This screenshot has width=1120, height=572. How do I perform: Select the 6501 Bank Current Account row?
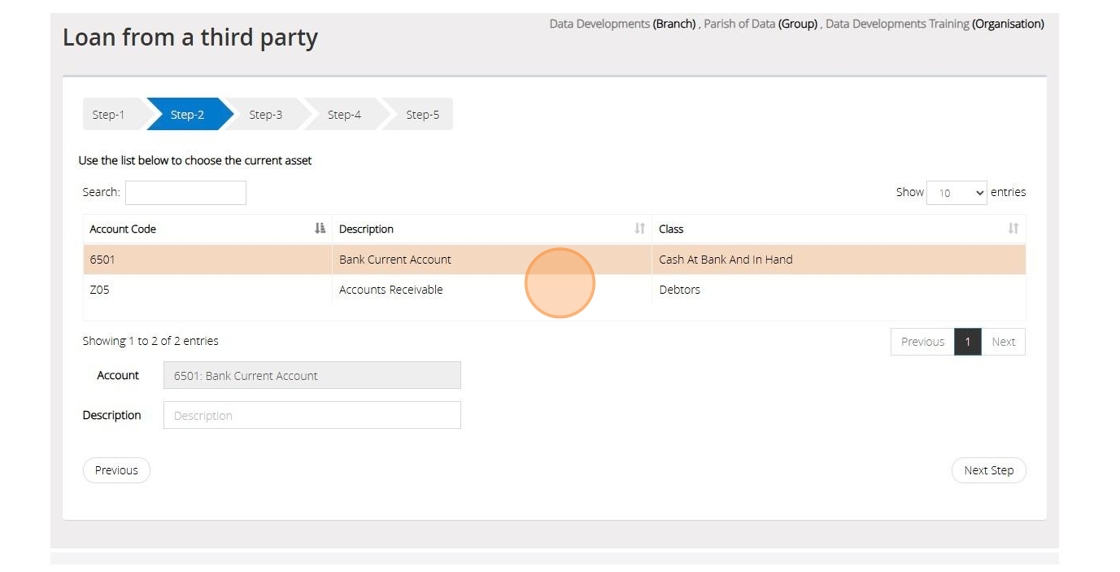click(x=395, y=260)
